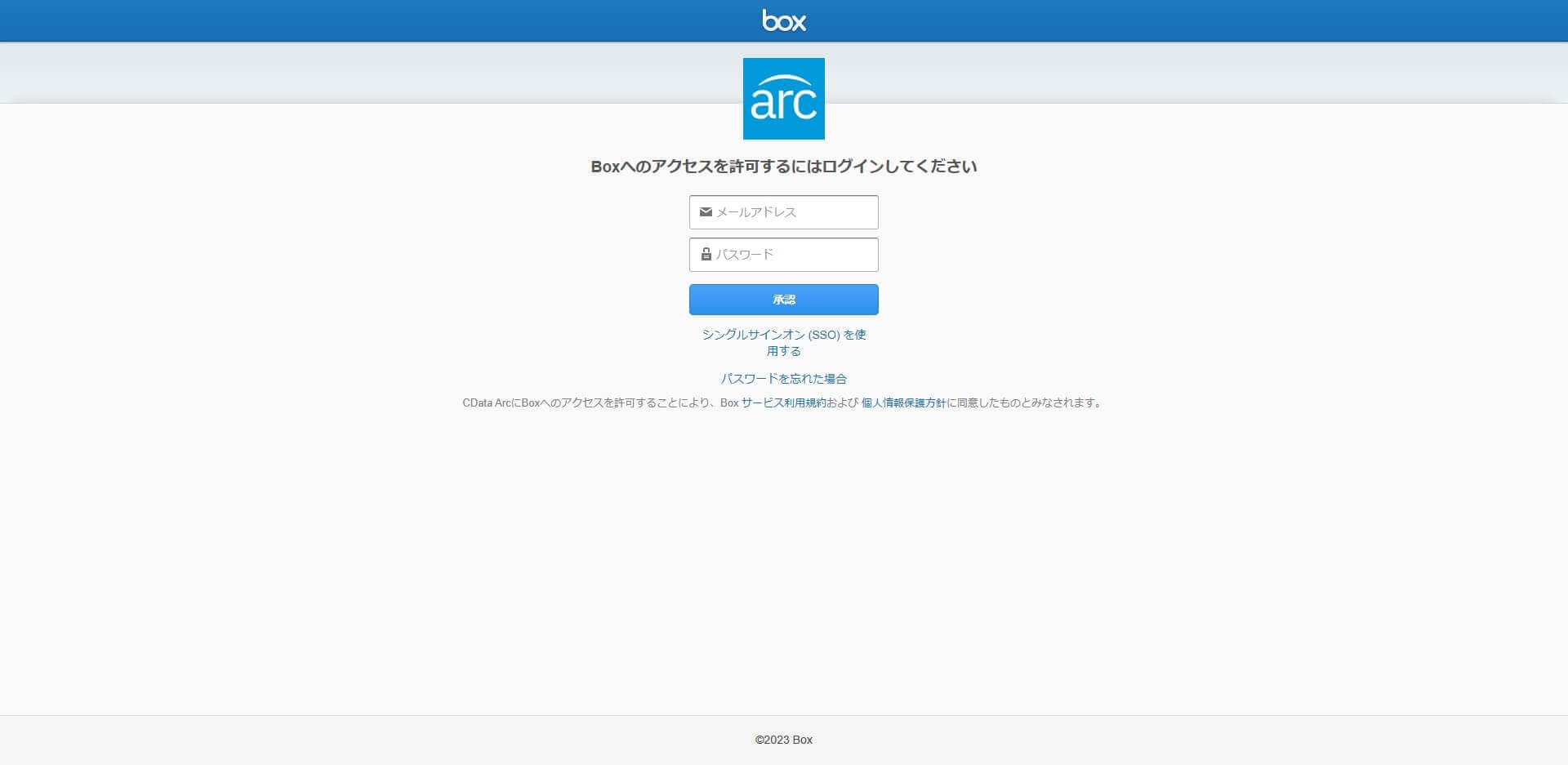This screenshot has height=765, width=1568.
Task: Open the 個人情報保護方針 privacy policy link
Action: point(904,403)
